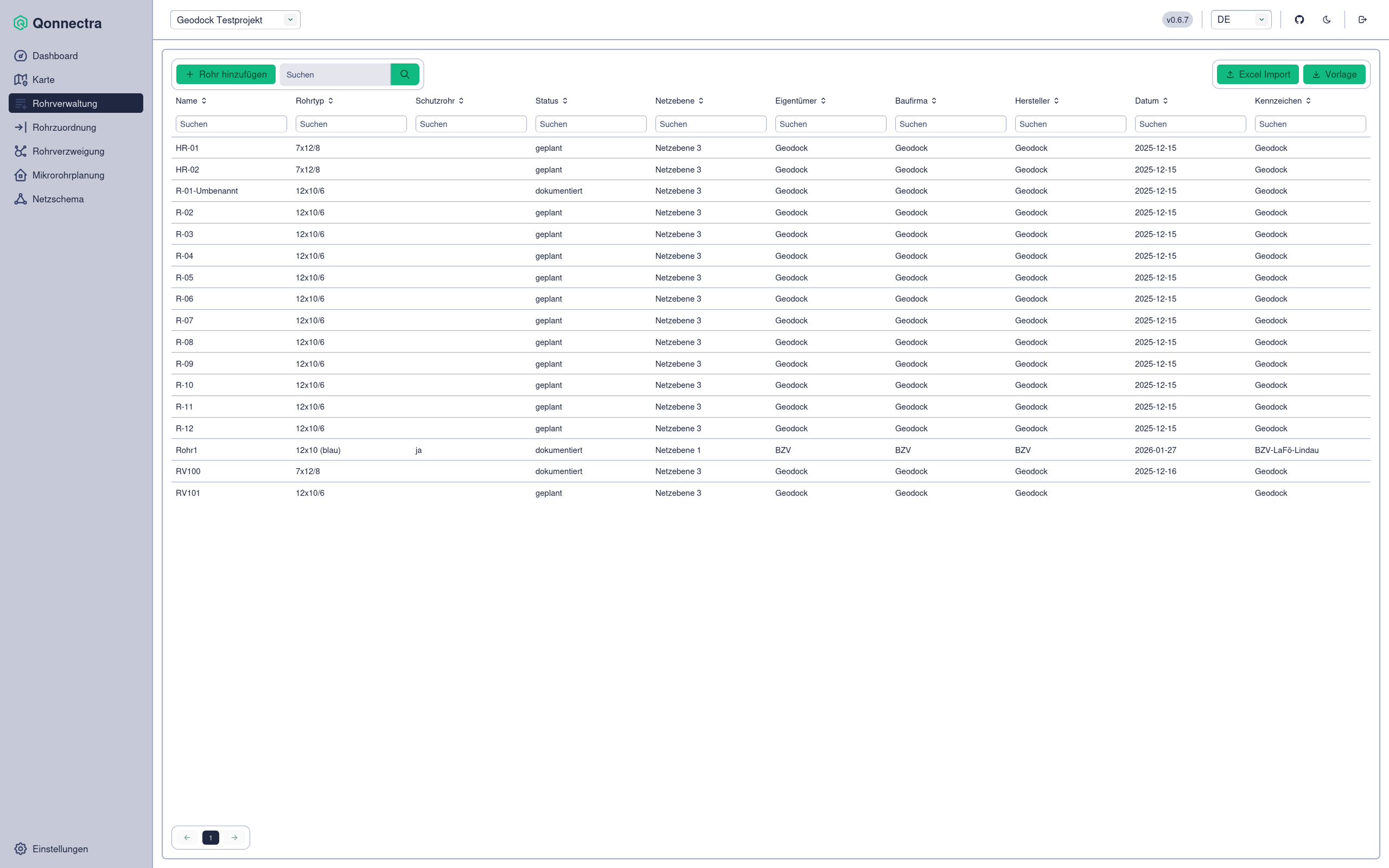Screen dimensions: 1389x868
Task: Click the next page arrow in pagination
Action: tap(234, 838)
